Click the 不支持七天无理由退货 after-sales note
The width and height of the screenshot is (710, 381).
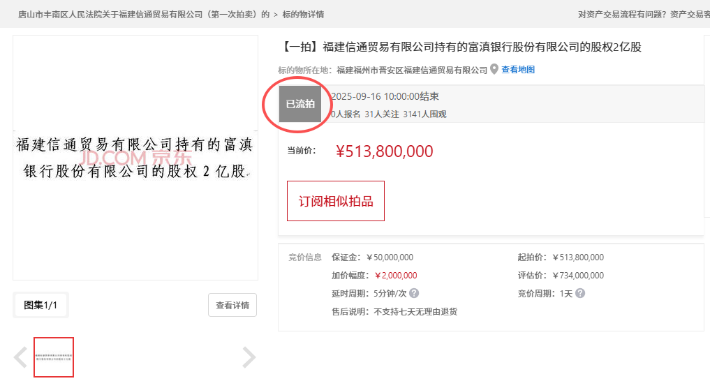pos(415,312)
